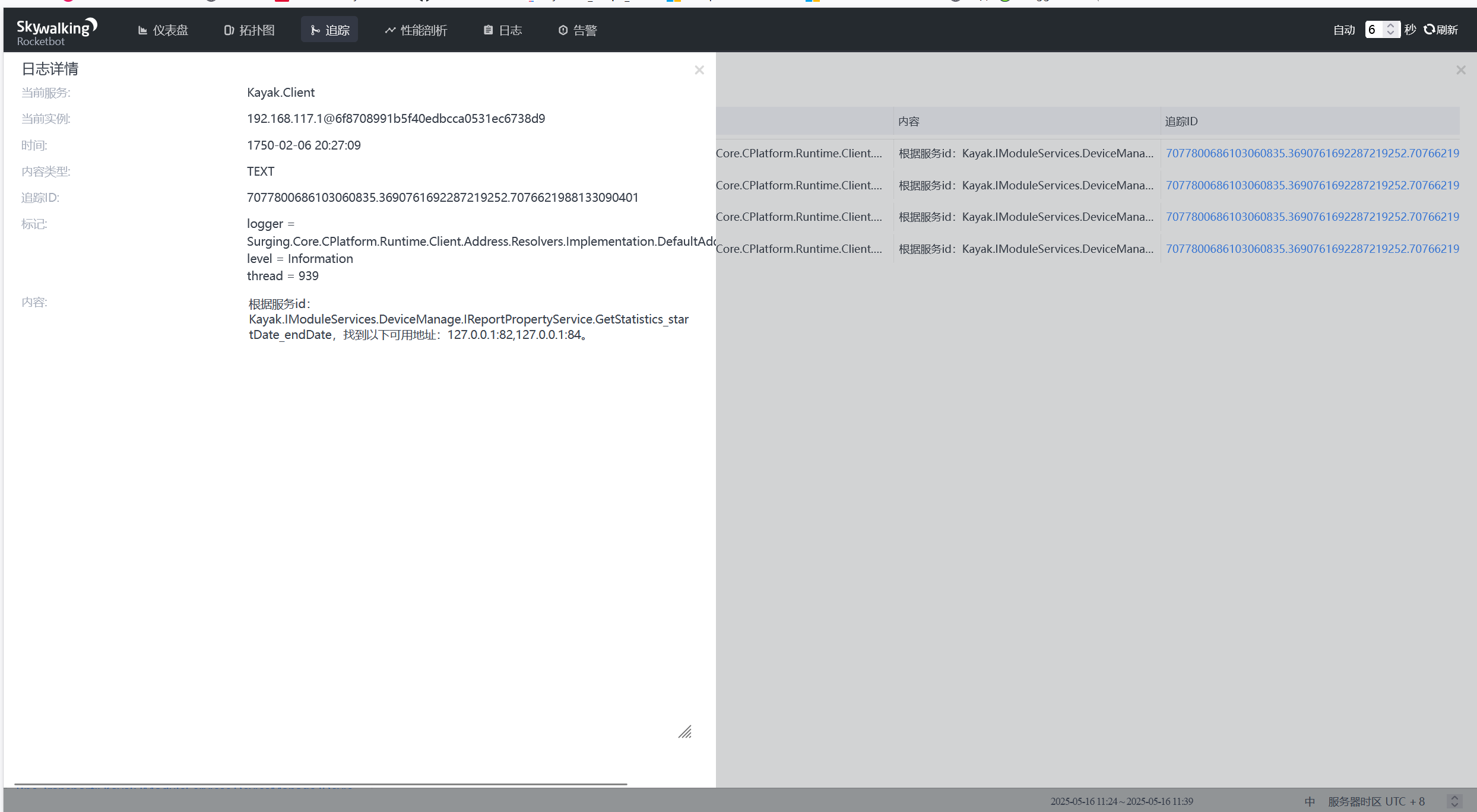The height and width of the screenshot is (812, 1477).
Task: Close the 日志详情 log detail panel
Action: click(699, 70)
